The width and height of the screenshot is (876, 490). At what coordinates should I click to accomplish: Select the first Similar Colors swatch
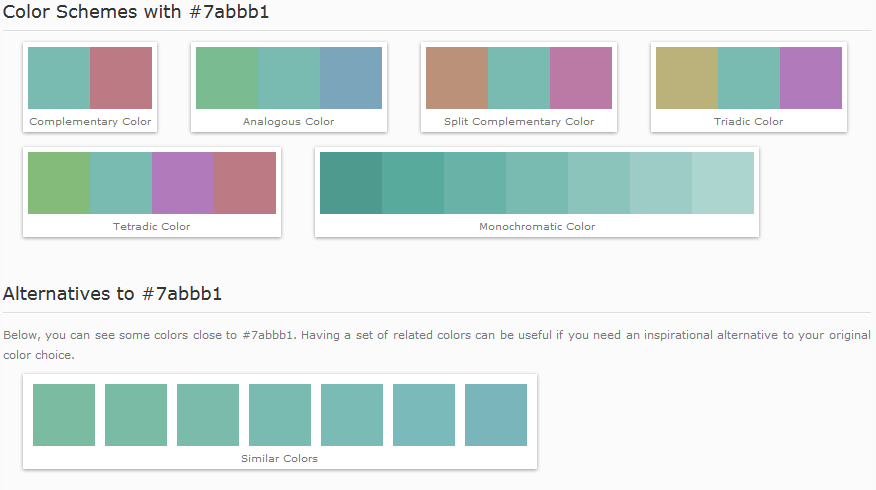click(x=64, y=415)
